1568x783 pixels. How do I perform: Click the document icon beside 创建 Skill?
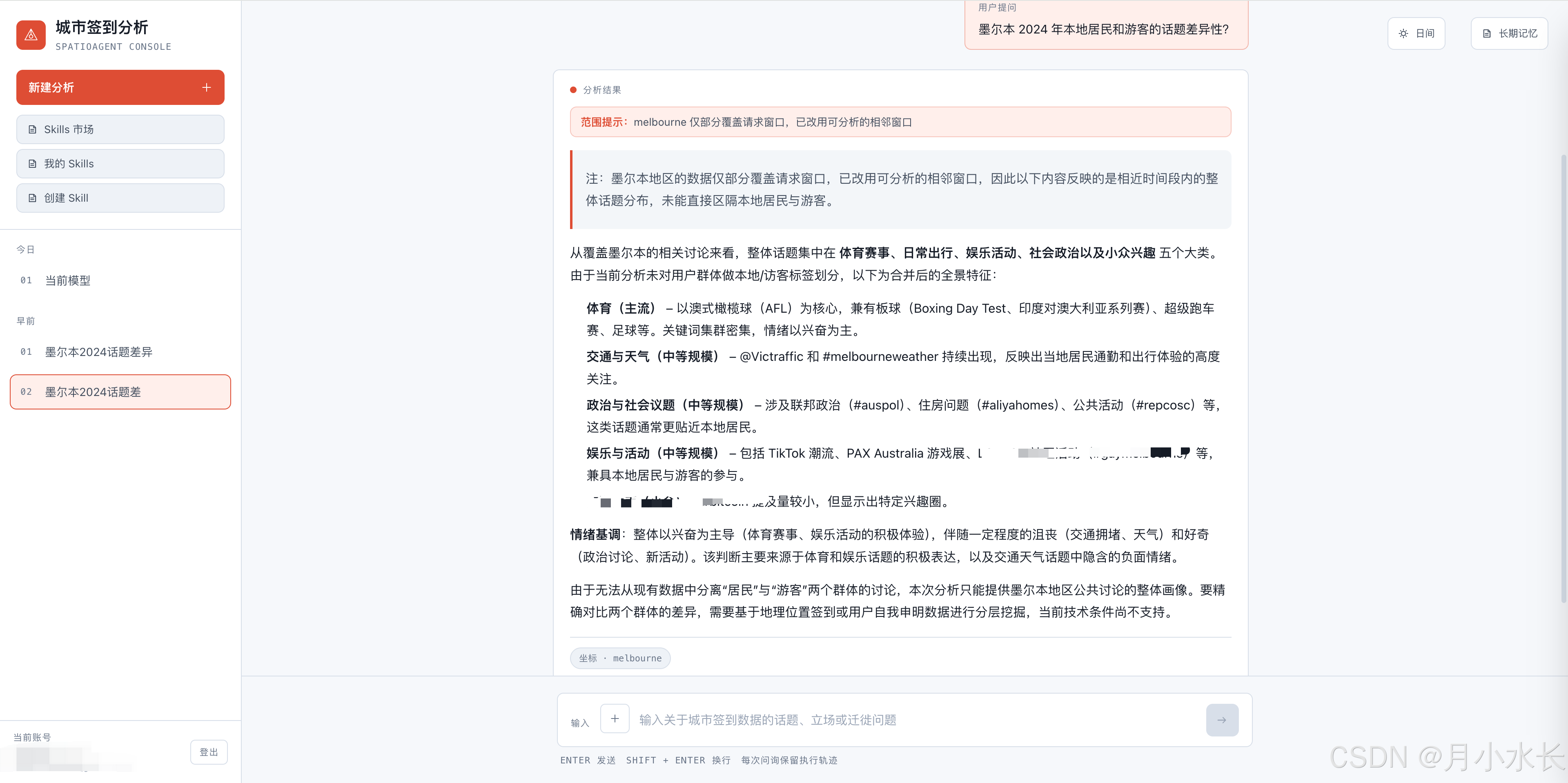(x=32, y=198)
